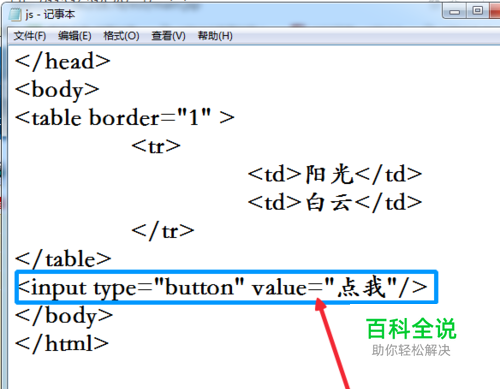Minimize the js Notepad window

pos(454,12)
